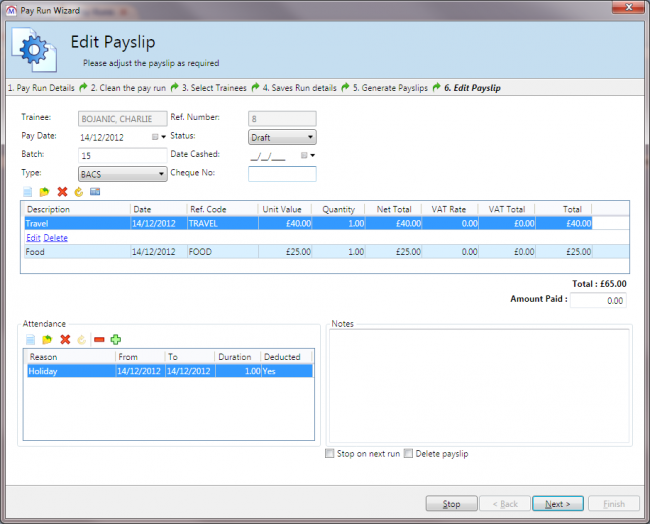Click the Delete link under Travel row

point(56,238)
